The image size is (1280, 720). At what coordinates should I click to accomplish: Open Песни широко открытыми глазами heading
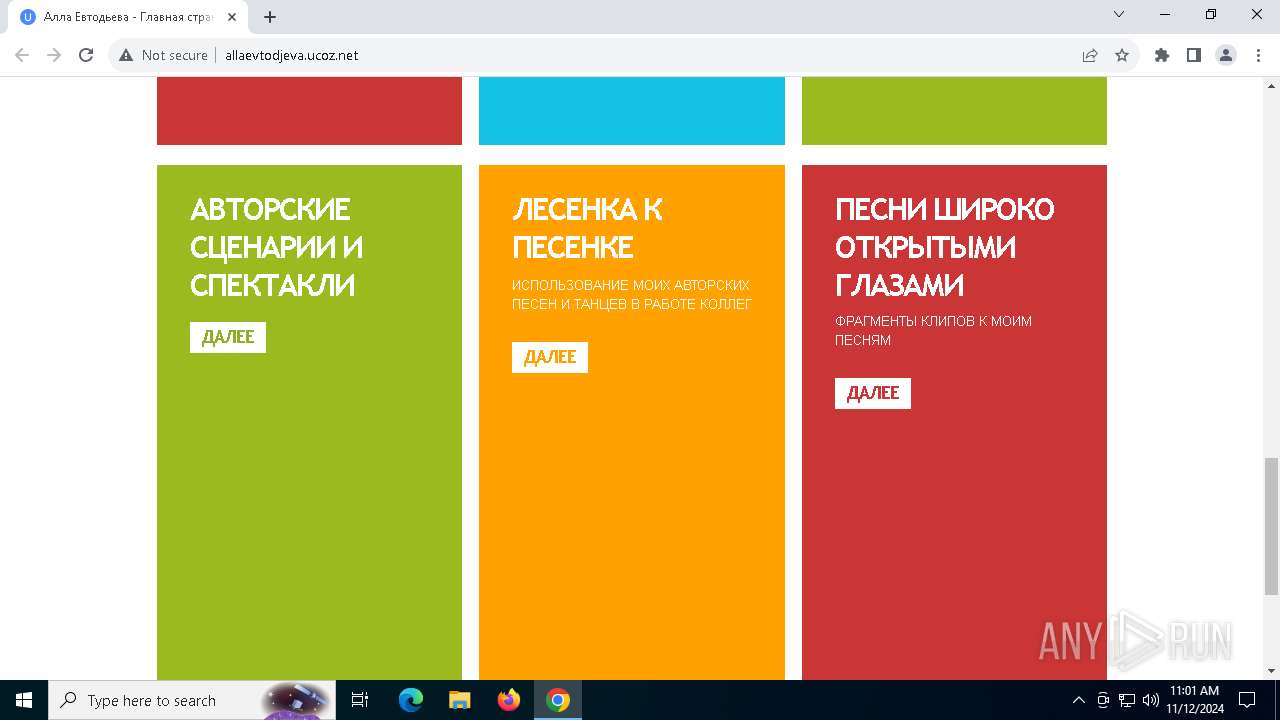click(x=945, y=247)
